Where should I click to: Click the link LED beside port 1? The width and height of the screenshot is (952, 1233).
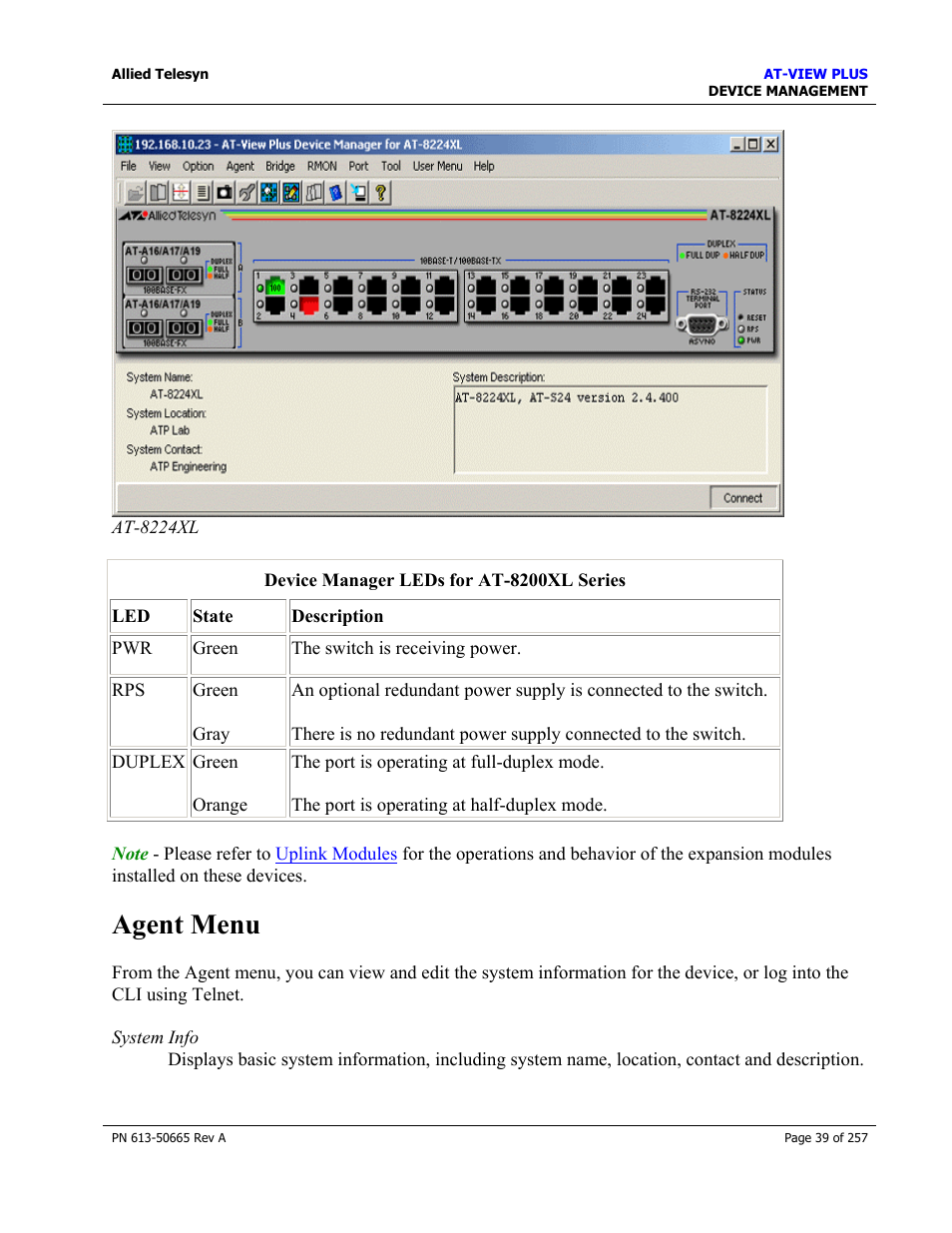(x=260, y=288)
